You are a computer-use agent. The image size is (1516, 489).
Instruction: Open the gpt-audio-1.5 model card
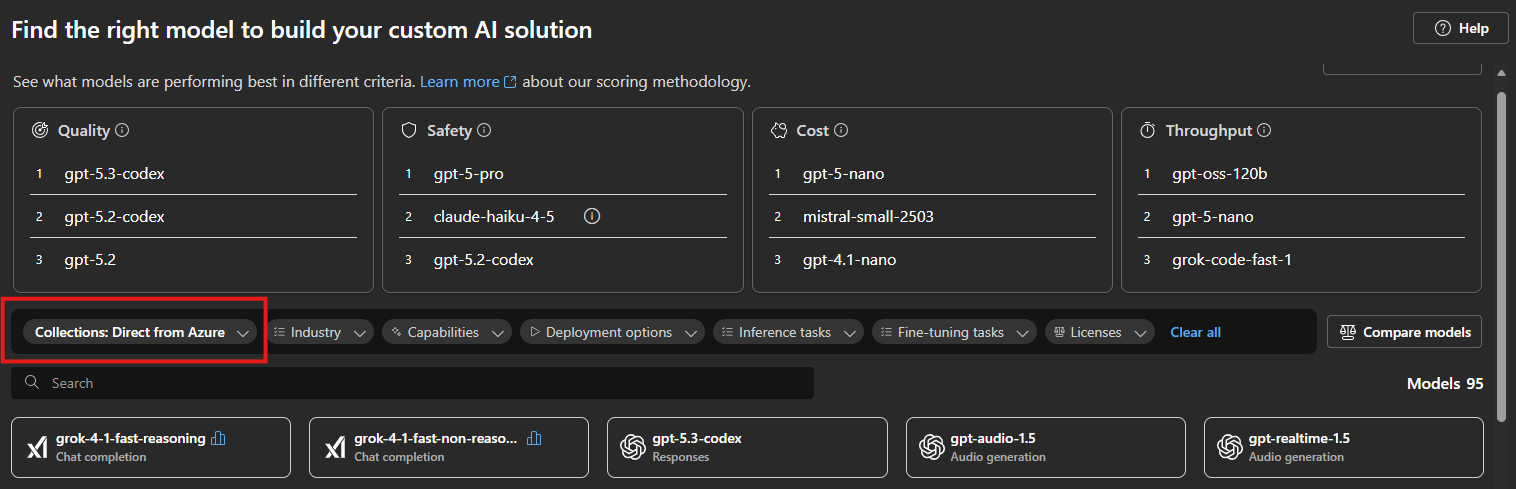[1045, 447]
